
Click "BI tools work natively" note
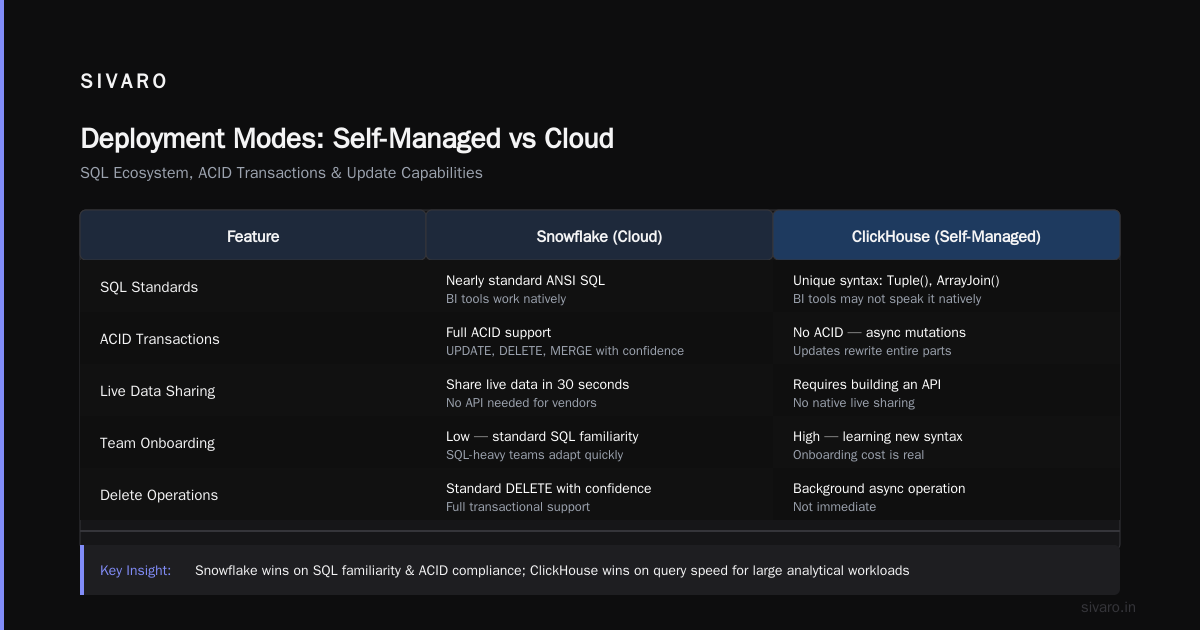pyautogui.click(x=506, y=298)
